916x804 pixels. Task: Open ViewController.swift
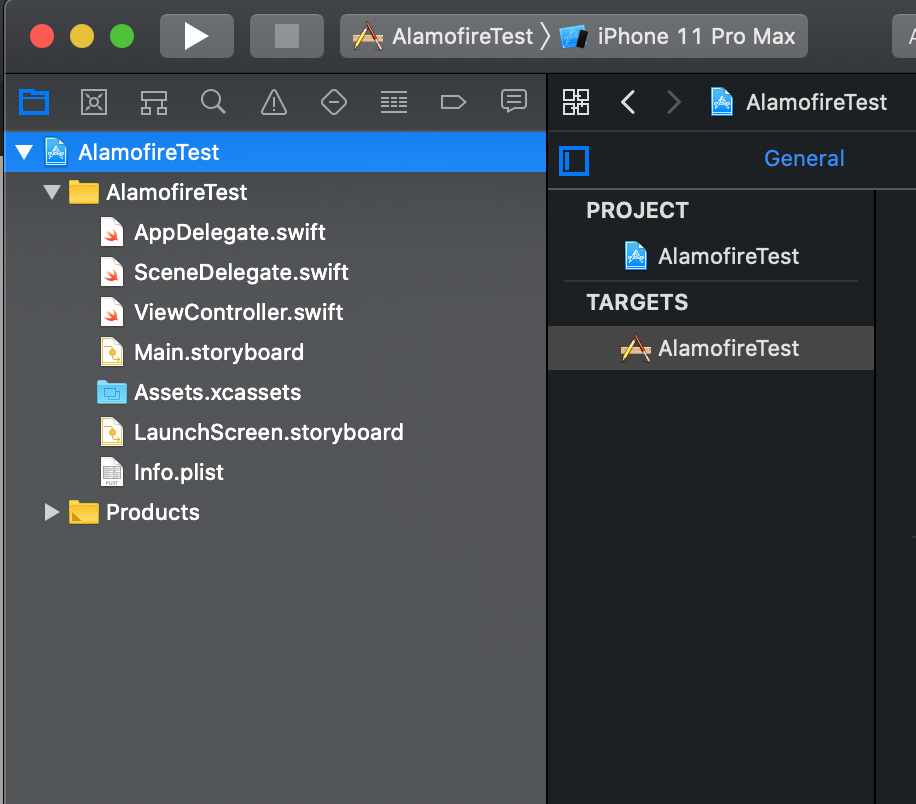pyautogui.click(x=238, y=312)
